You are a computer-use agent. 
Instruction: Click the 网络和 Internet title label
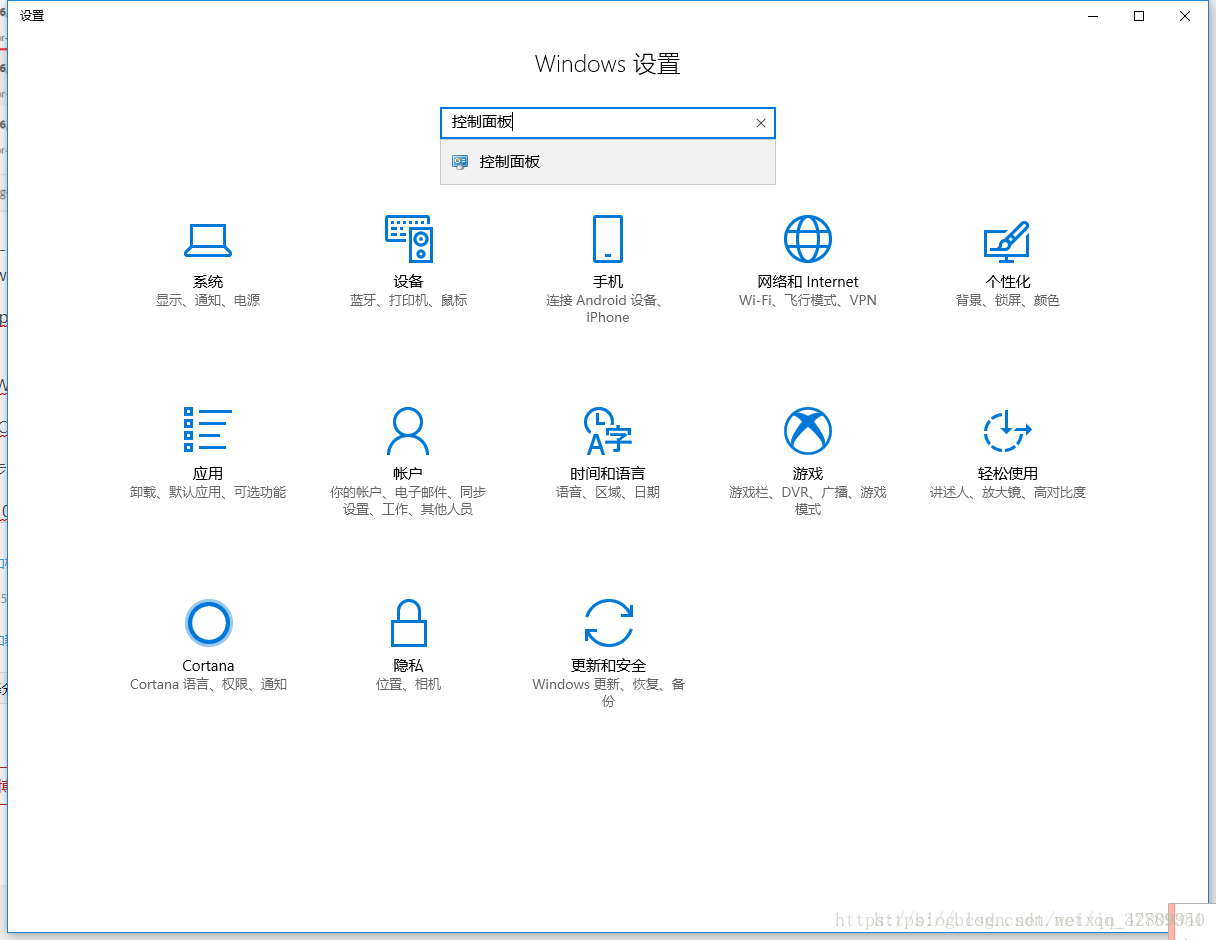(808, 282)
